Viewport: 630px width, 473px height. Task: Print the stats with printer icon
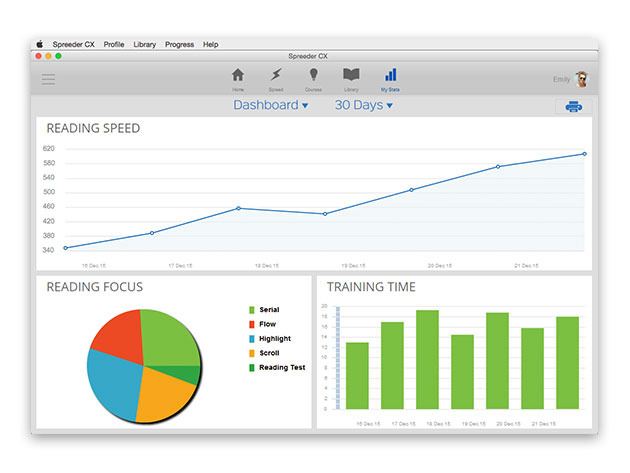[x=573, y=106]
